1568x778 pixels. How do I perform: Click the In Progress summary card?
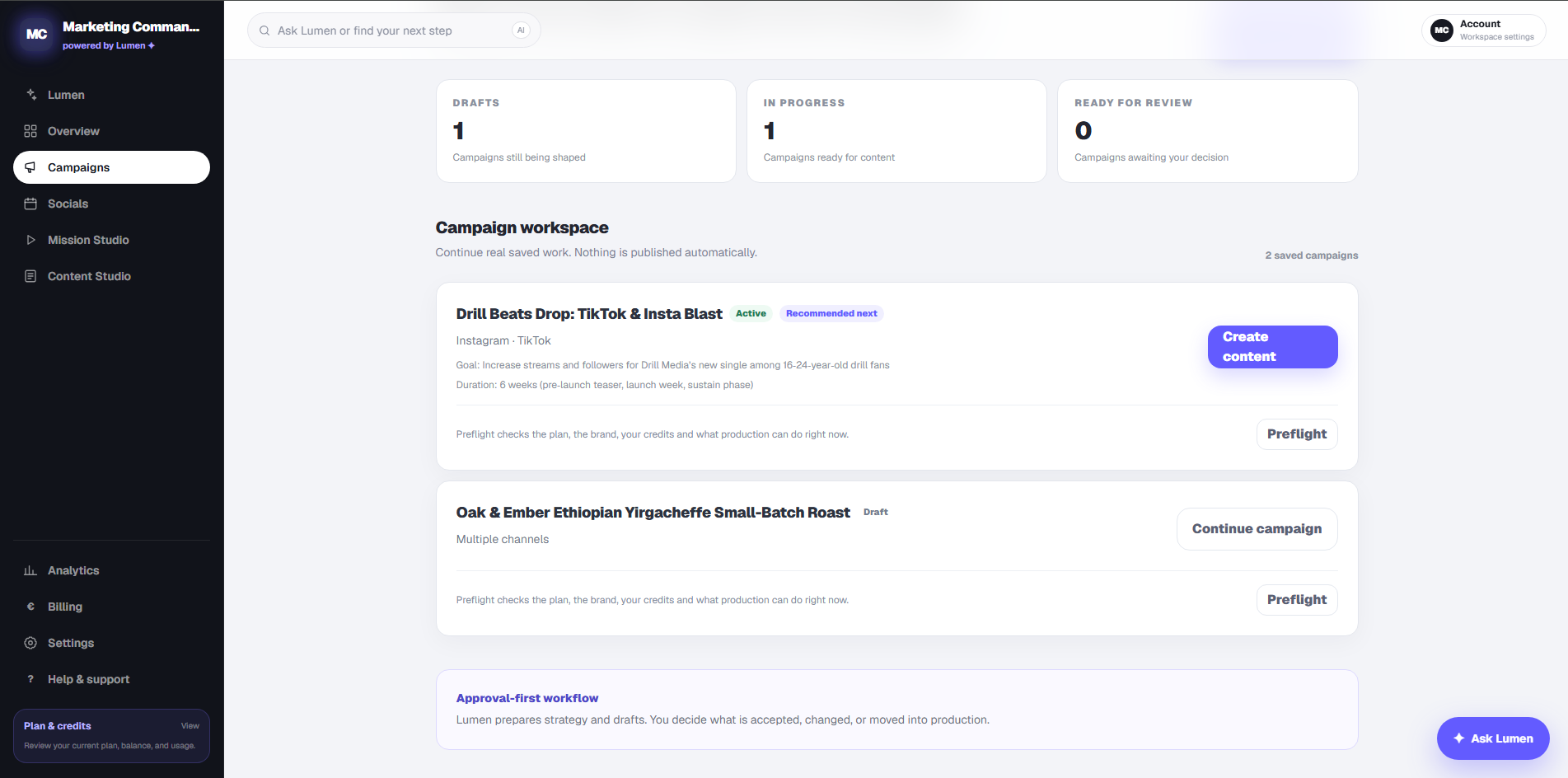point(896,131)
